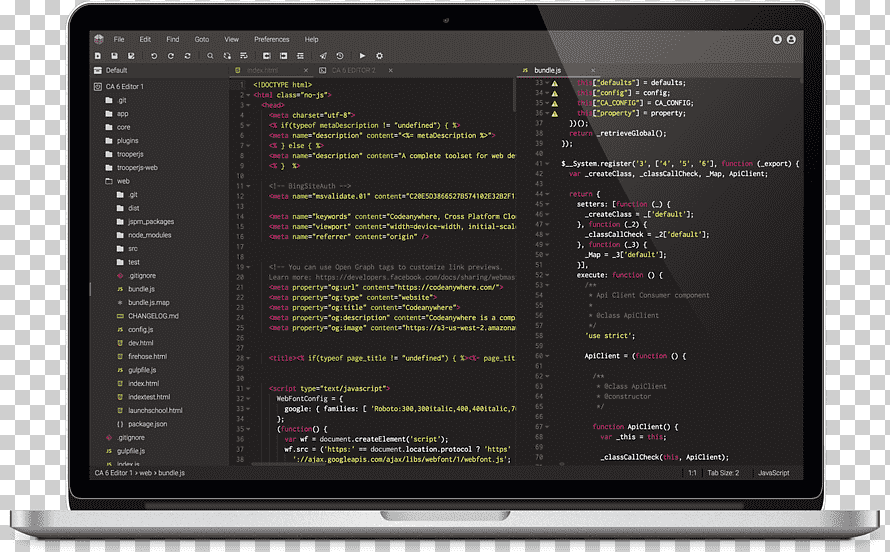This screenshot has width=890, height=552.
Task: Click the Codeanywhere logo icon
Action: click(99, 39)
